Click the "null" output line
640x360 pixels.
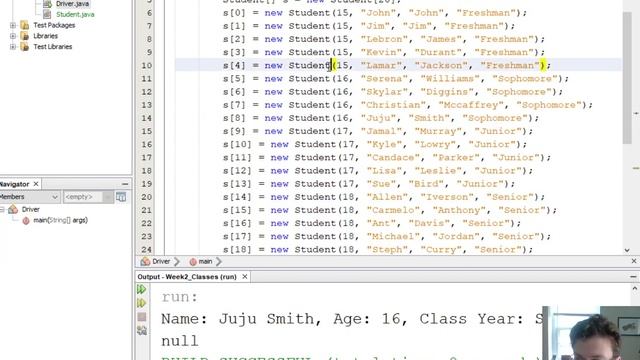click(180, 341)
